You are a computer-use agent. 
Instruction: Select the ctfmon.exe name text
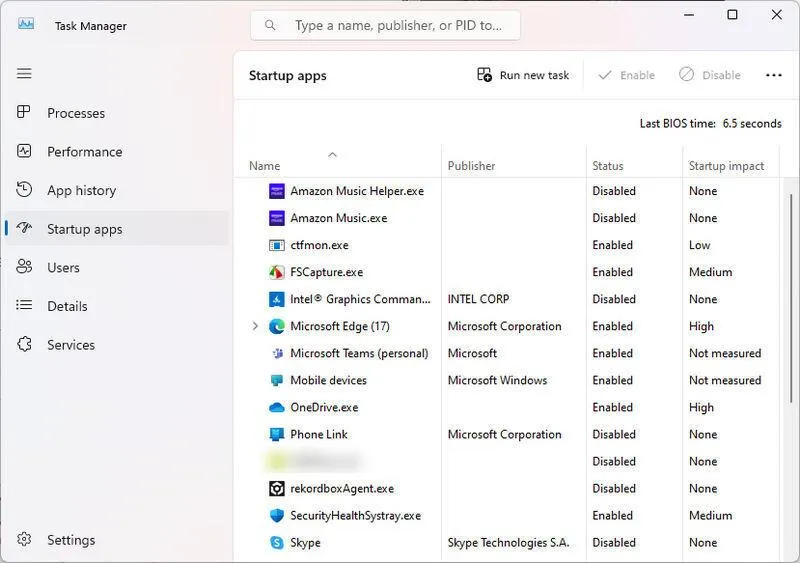319,245
